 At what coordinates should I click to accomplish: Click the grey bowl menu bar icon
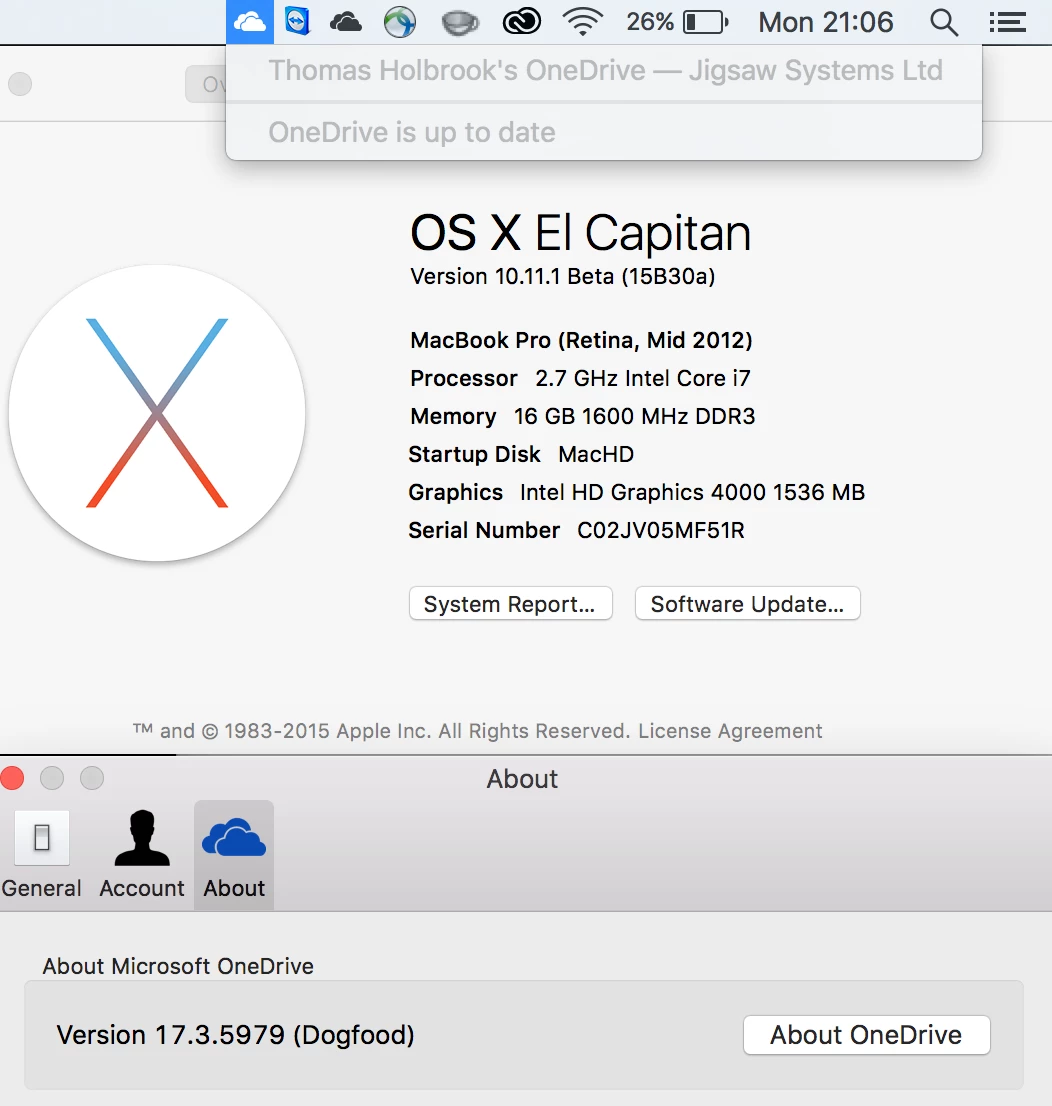click(460, 23)
